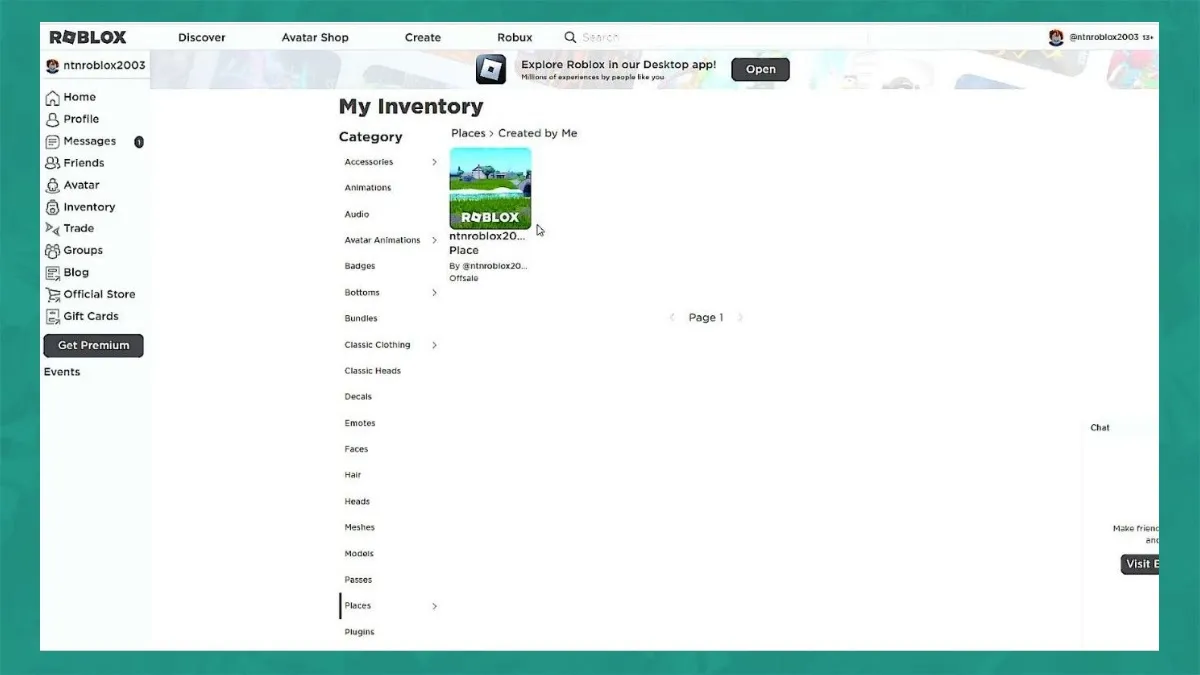Select the Emotes category
Viewport: 1200px width, 675px height.
point(360,423)
